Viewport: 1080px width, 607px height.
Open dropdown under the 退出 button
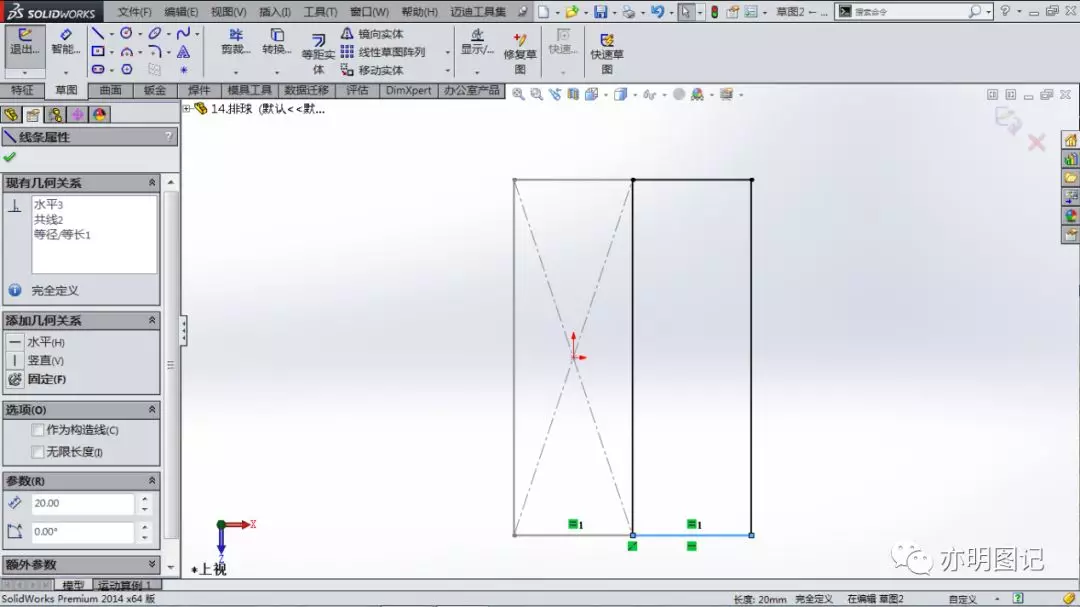point(25,72)
